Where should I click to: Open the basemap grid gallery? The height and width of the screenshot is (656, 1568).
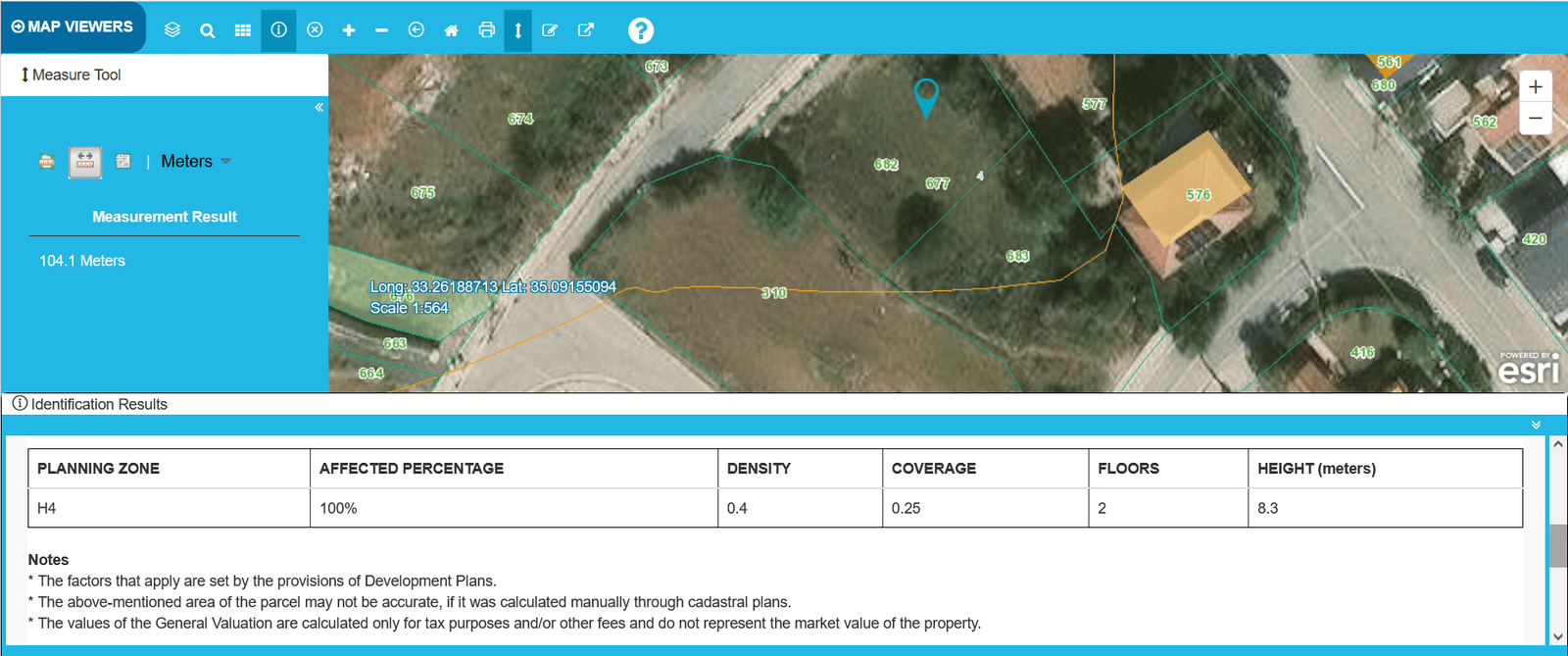[243, 30]
